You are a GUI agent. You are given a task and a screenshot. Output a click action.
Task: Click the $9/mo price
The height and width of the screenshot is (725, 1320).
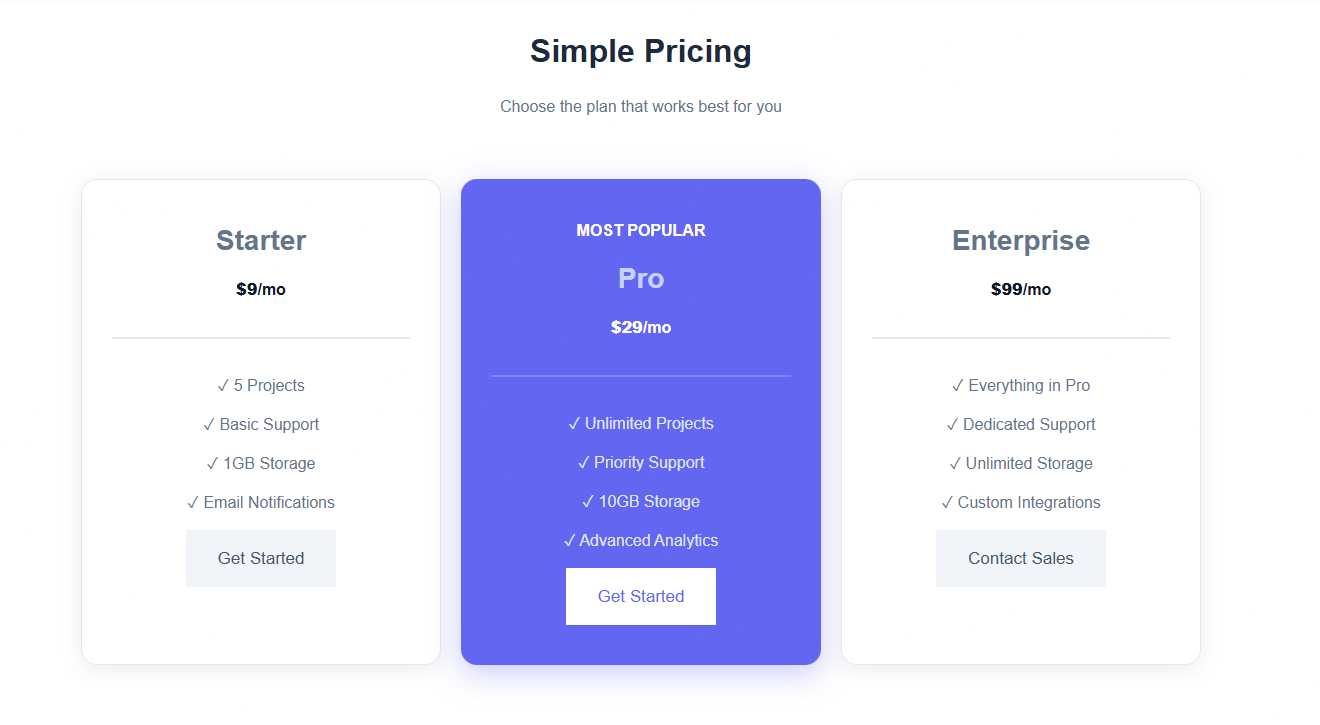pos(261,290)
